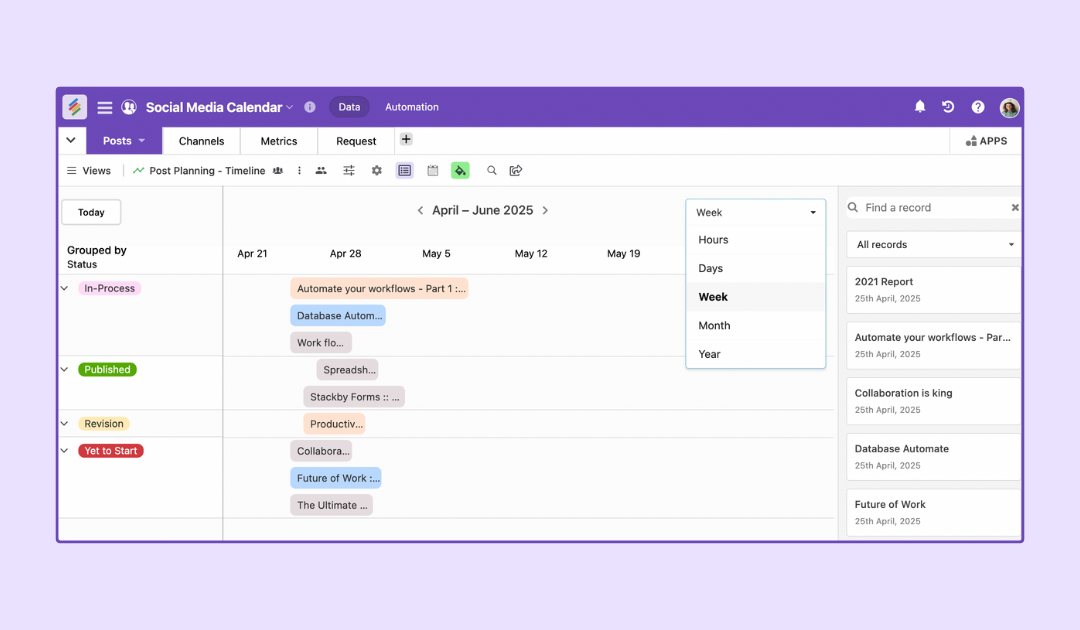Image resolution: width=1080 pixels, height=630 pixels.
Task: Open the All records dropdown
Action: 934,244
